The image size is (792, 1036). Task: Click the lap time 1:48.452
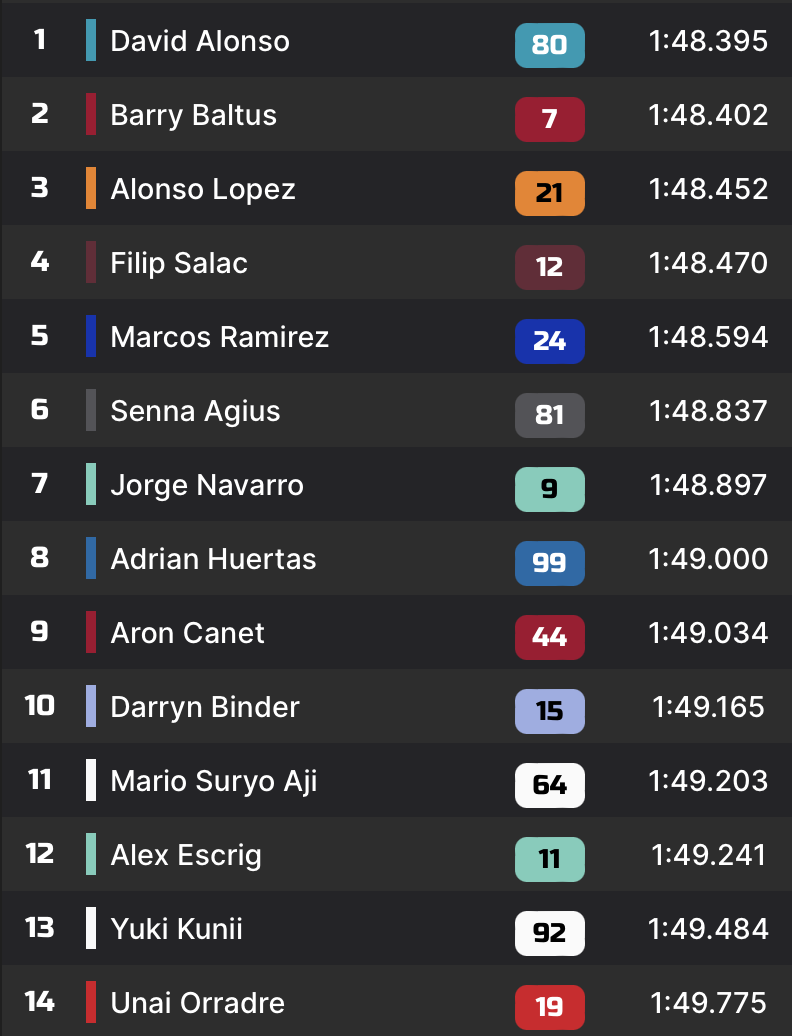[x=708, y=189]
